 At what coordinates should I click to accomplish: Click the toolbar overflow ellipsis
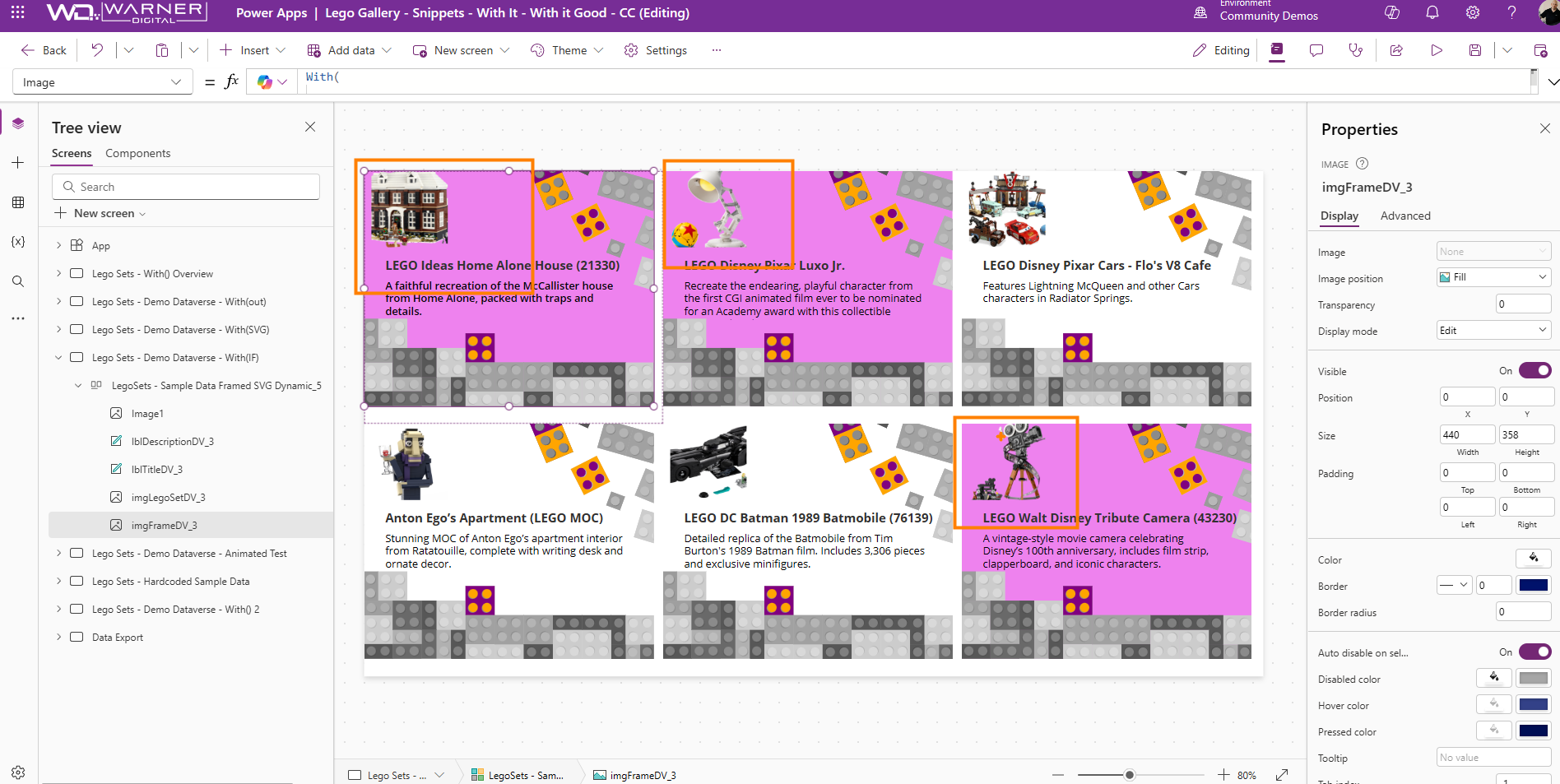tap(717, 50)
